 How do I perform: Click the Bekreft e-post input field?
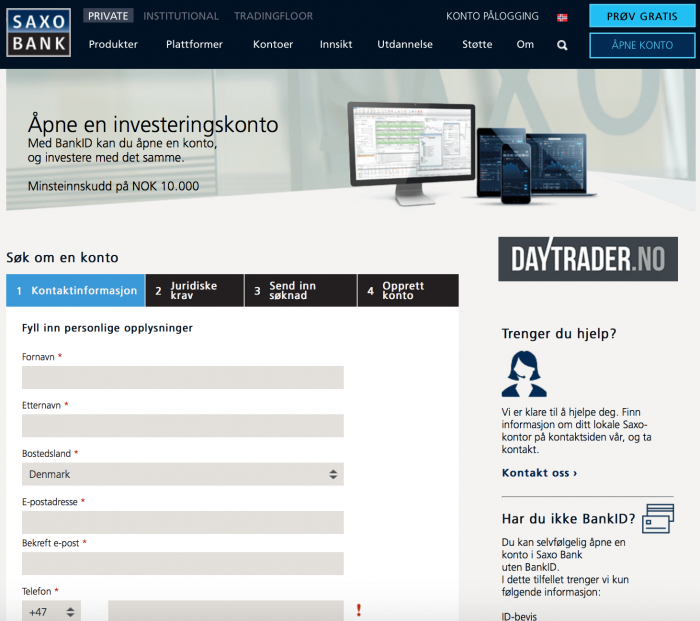[183, 563]
